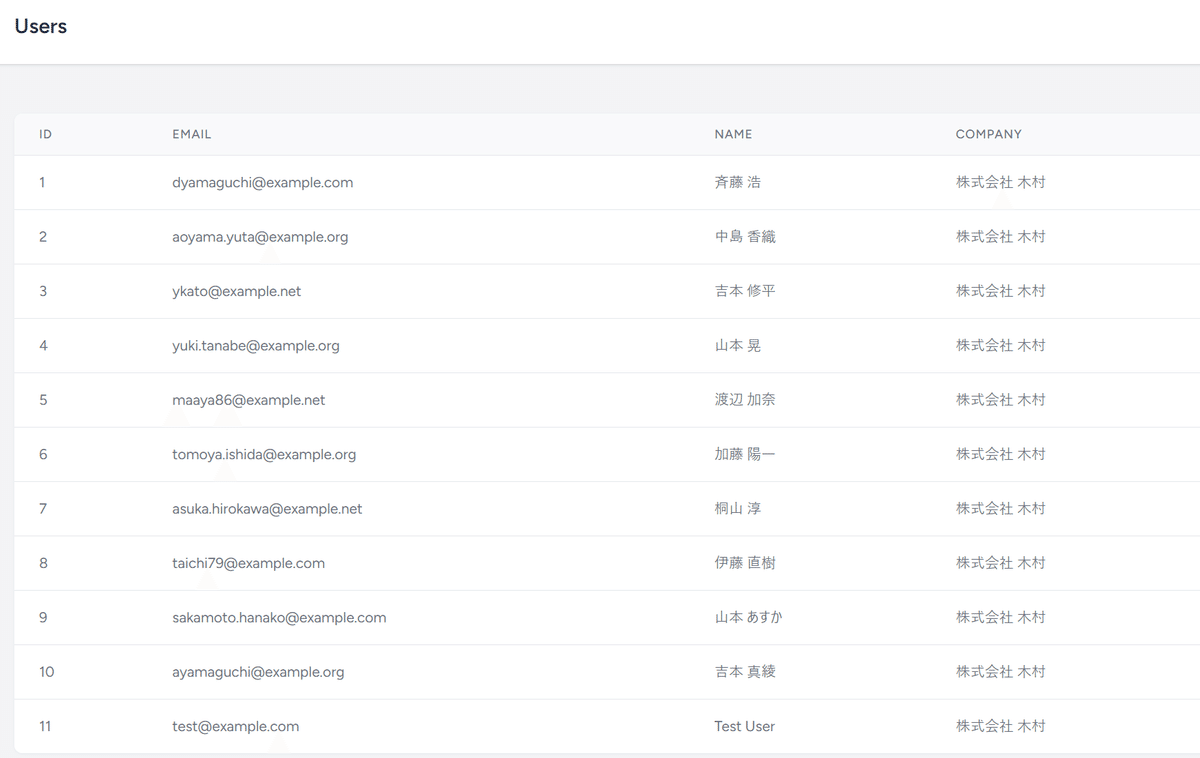Image resolution: width=1200 pixels, height=758 pixels.
Task: Click the name 吉本 修平
Action: point(745,291)
